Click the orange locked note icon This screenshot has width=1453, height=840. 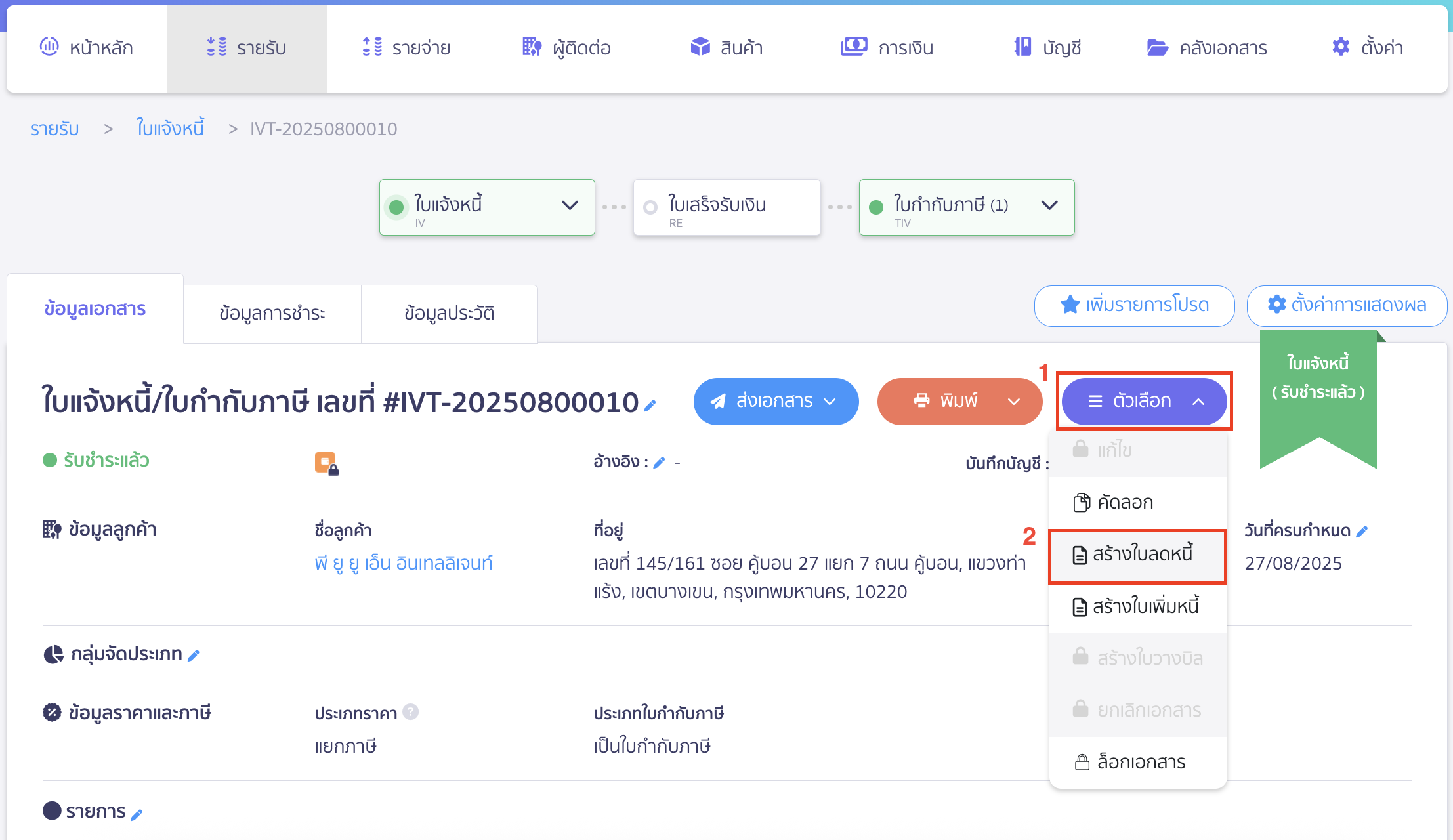pos(326,463)
